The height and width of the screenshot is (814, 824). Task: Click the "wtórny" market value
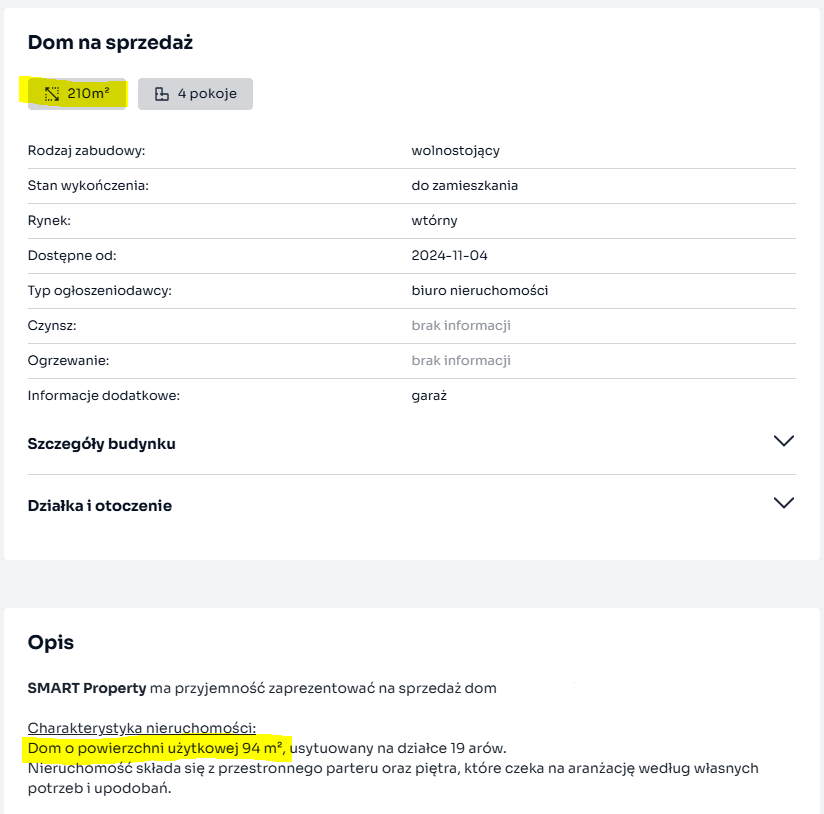(x=434, y=221)
